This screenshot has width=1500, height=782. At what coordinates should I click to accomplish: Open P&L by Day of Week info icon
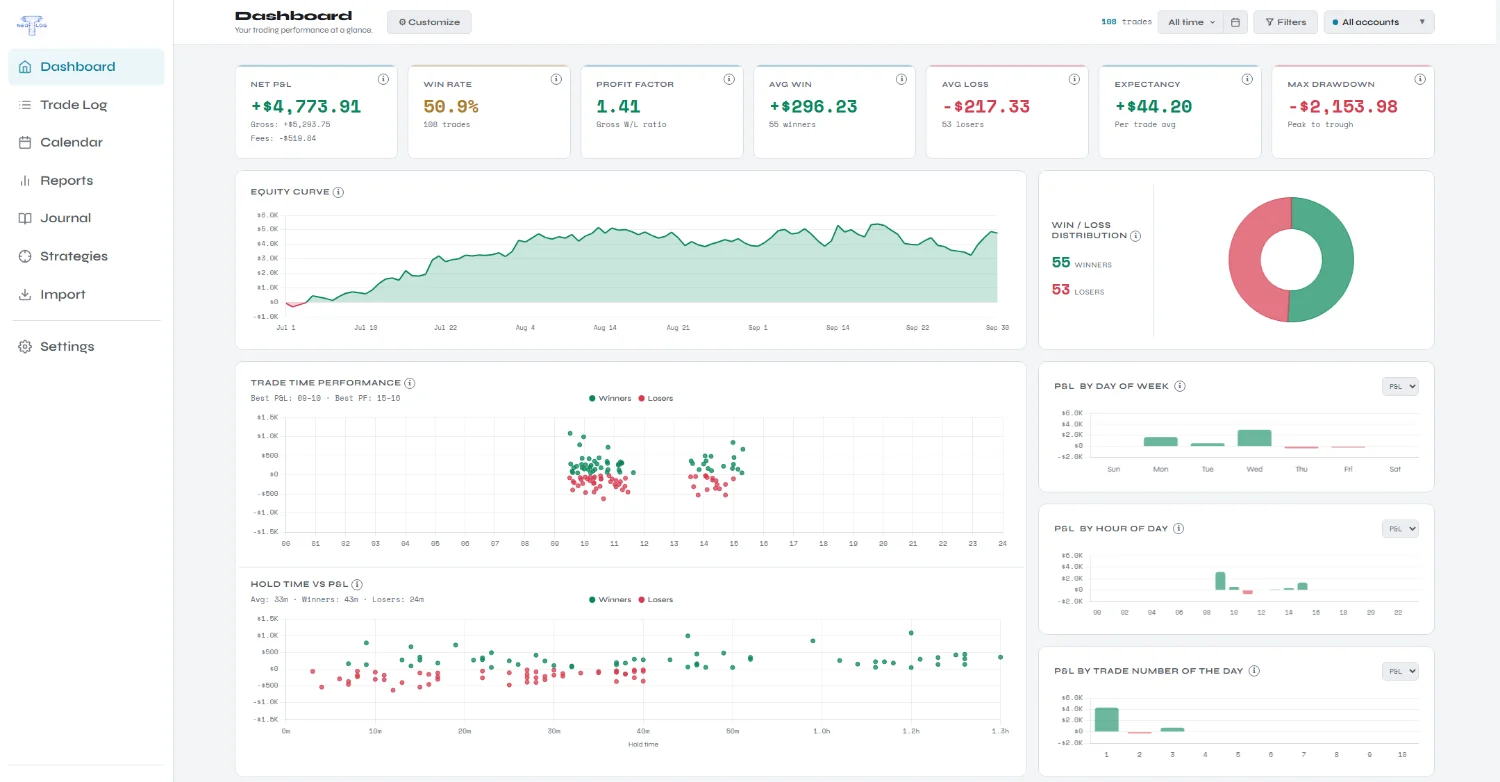tap(1180, 386)
